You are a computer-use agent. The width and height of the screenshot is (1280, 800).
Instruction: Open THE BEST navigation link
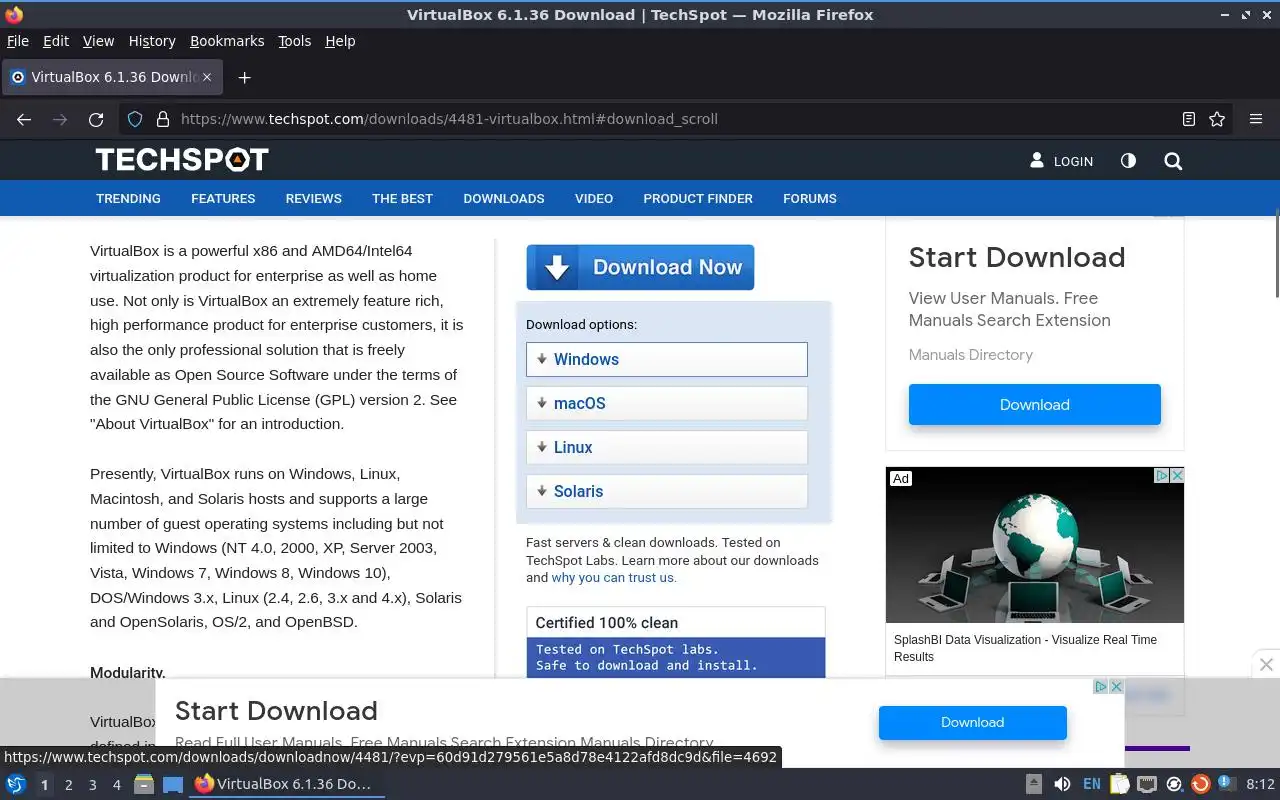[402, 198]
